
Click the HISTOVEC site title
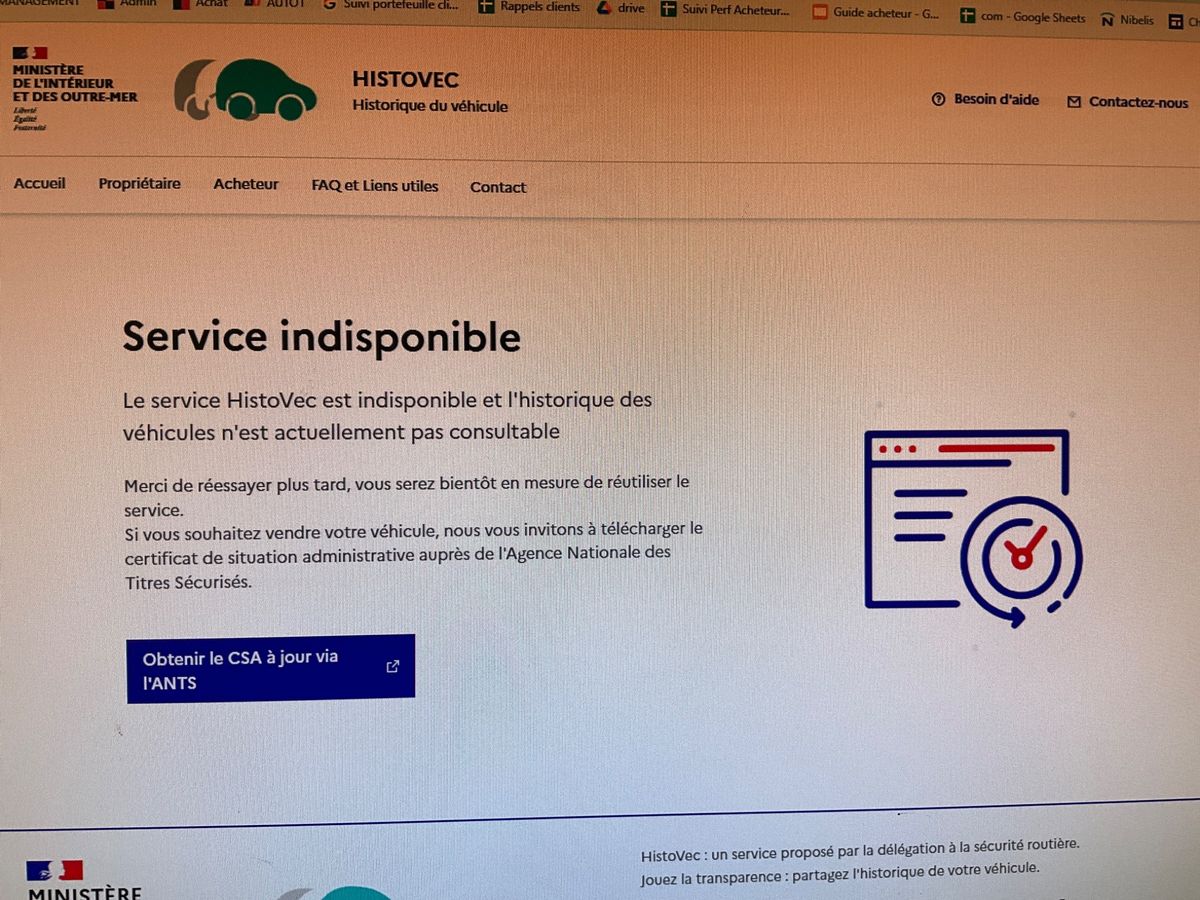pos(406,79)
